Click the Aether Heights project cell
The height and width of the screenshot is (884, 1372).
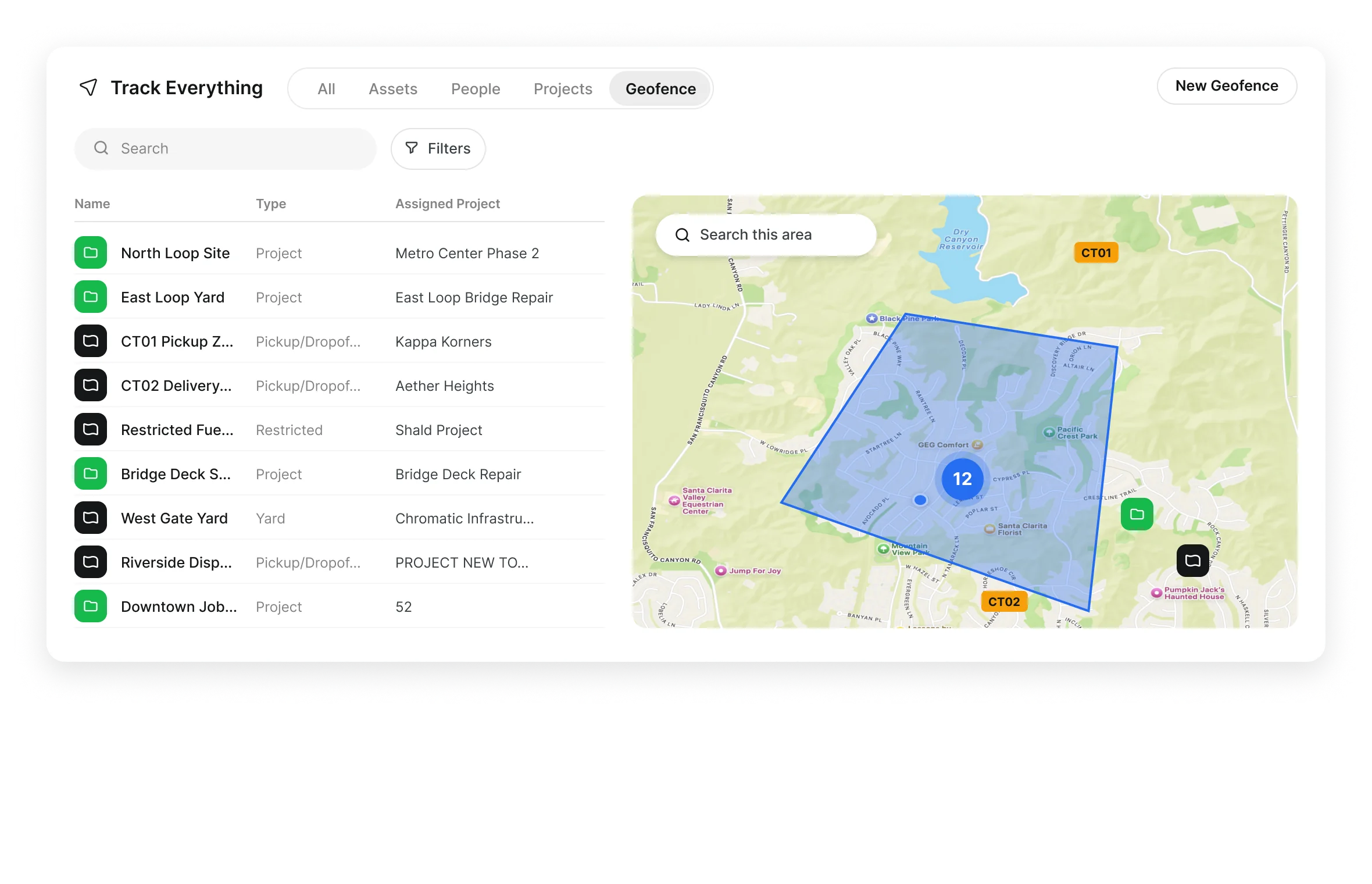tap(445, 386)
